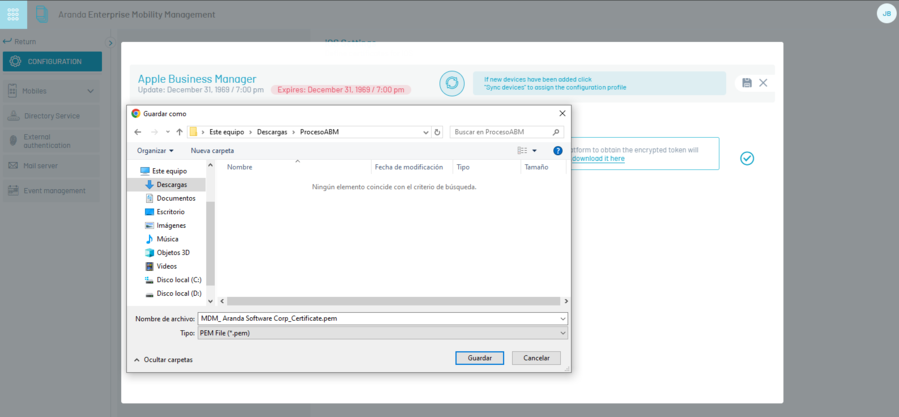
Task: Expand the Mobiles sidebar menu
Action: (x=52, y=91)
